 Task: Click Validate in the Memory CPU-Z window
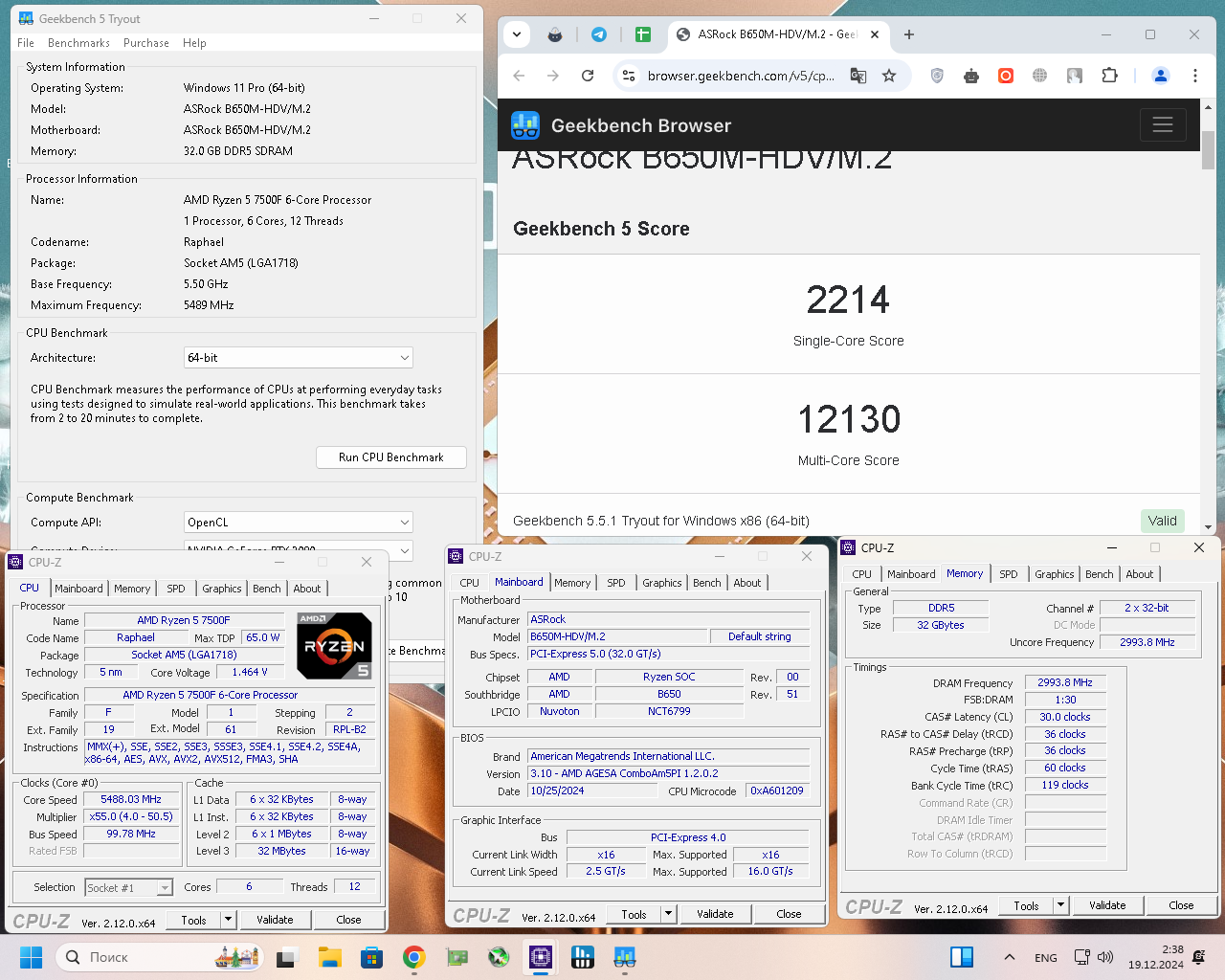click(1107, 905)
